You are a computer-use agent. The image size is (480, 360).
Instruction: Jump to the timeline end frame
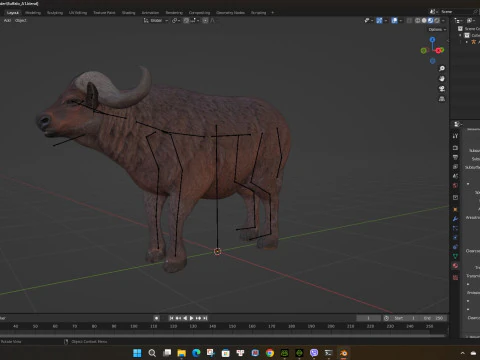click(205, 318)
